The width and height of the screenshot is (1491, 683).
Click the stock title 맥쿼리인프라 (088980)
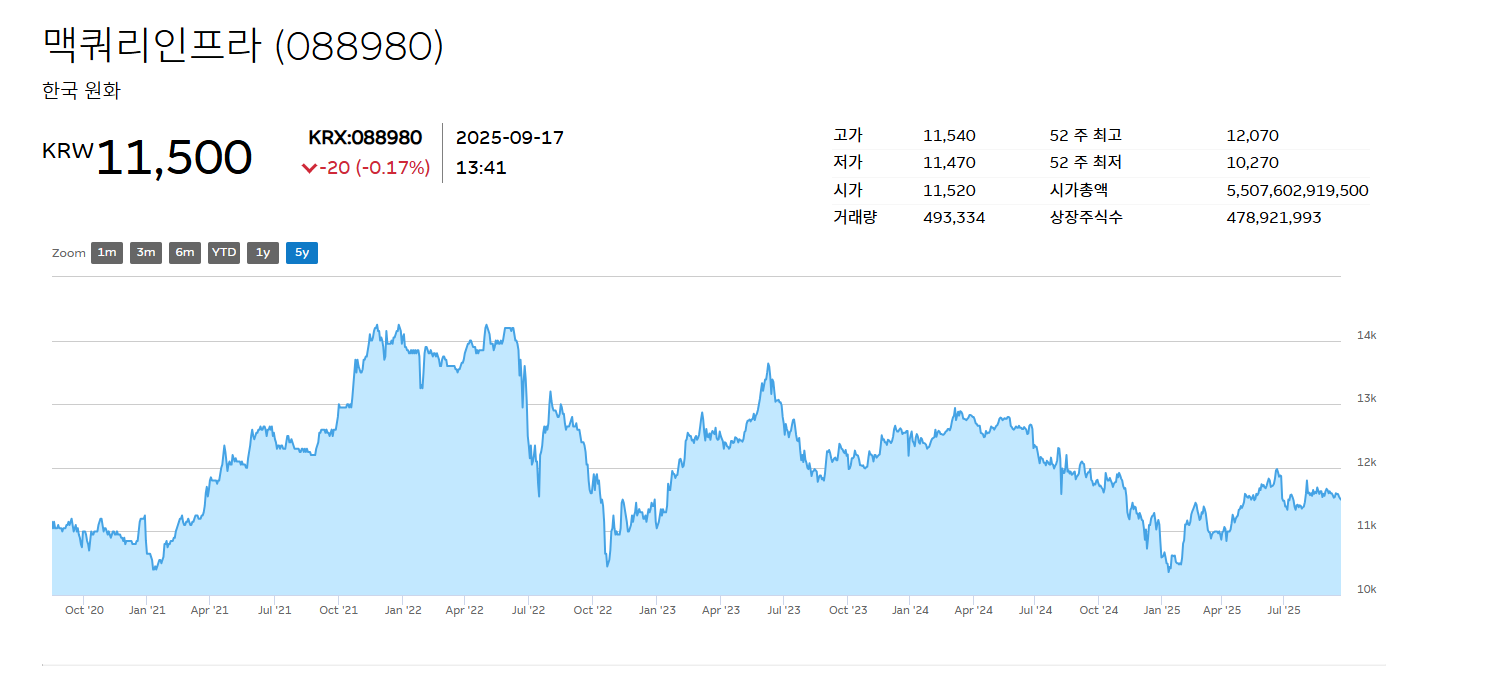243,46
